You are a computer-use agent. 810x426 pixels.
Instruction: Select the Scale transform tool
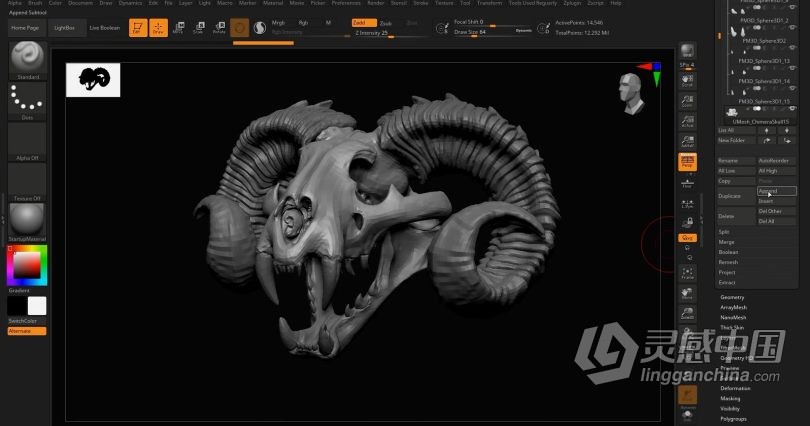coord(199,27)
